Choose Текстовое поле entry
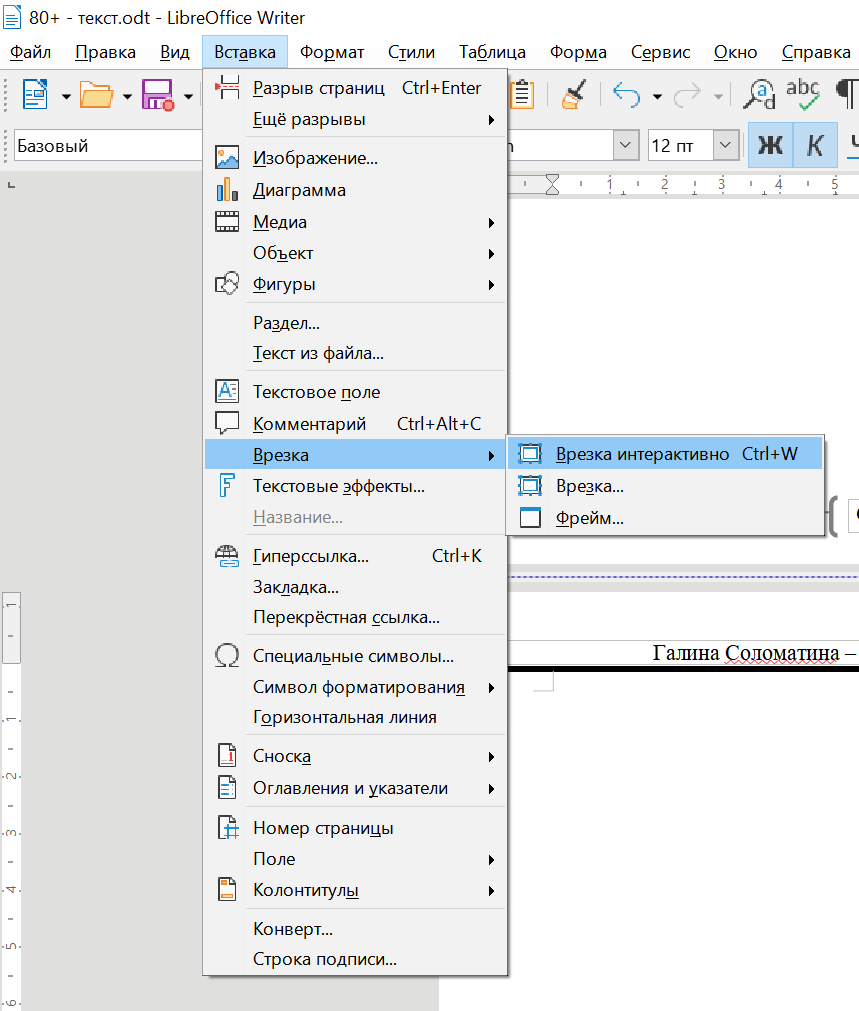Image resolution: width=859 pixels, height=1011 pixels. click(x=355, y=392)
